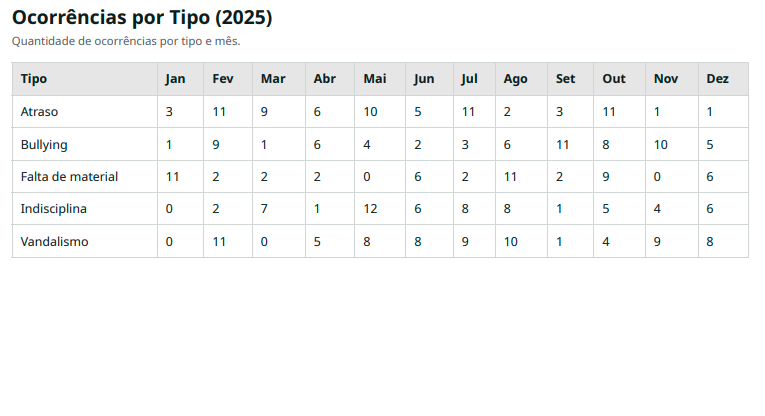765x416 pixels.
Task: Select the 'Falta de material' row label
Action: coord(69,177)
